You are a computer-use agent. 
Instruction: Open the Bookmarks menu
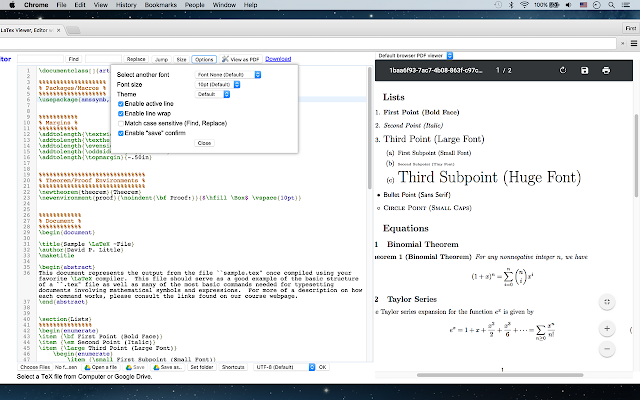161,5
